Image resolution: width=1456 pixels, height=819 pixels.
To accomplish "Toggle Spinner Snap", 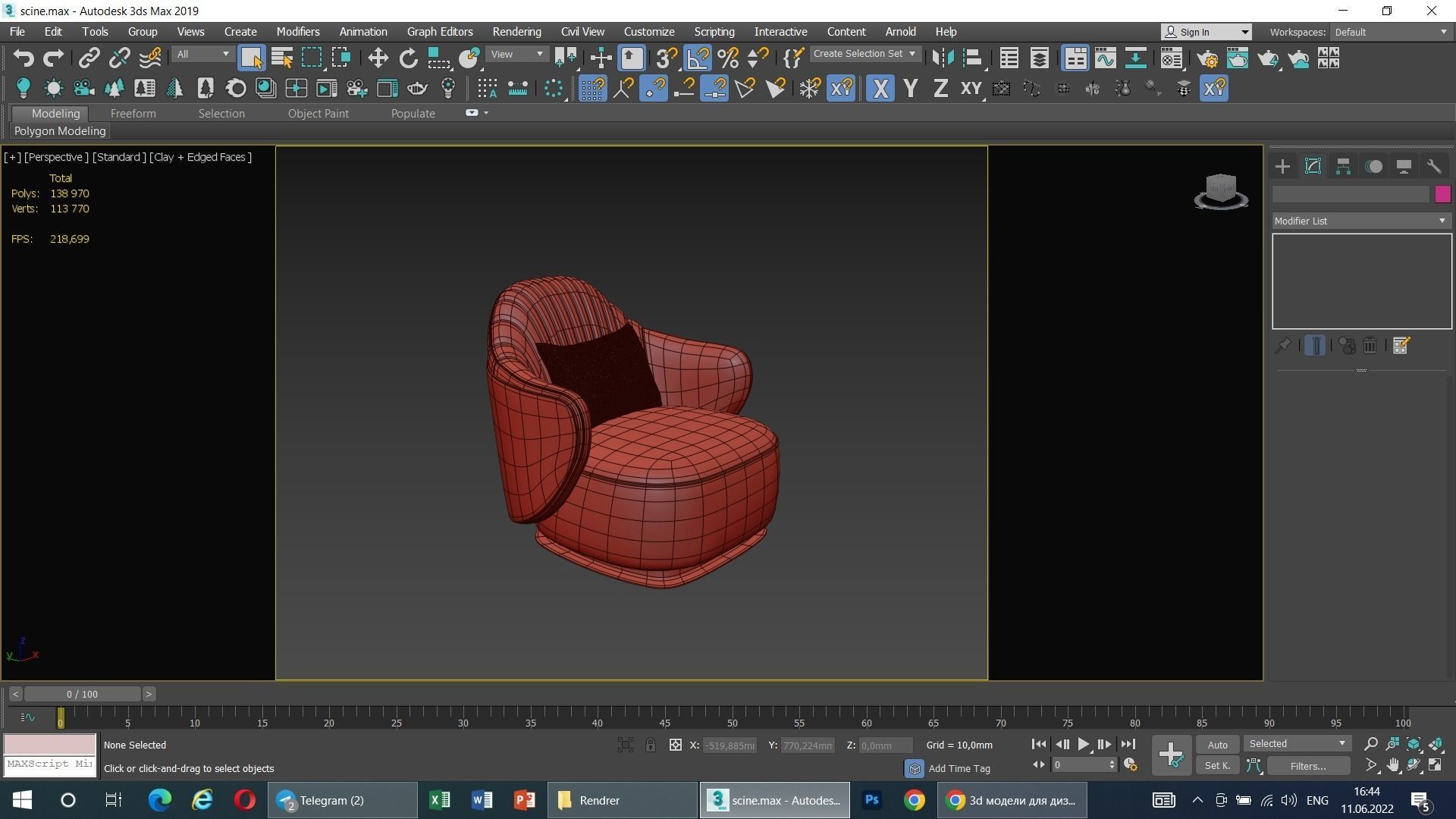I will [x=758, y=58].
